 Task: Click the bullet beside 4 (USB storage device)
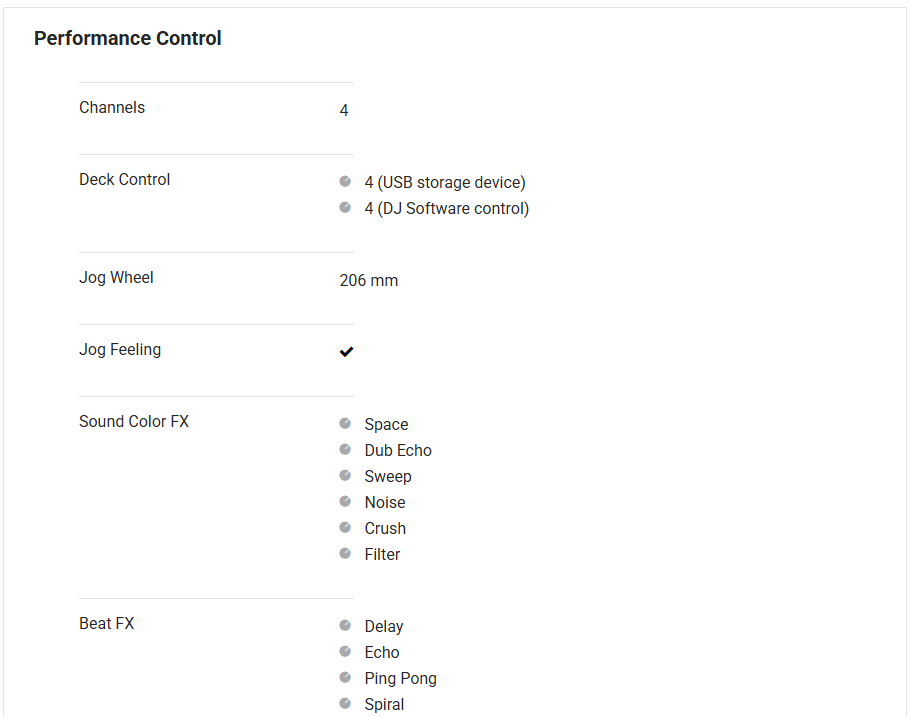pyautogui.click(x=345, y=182)
